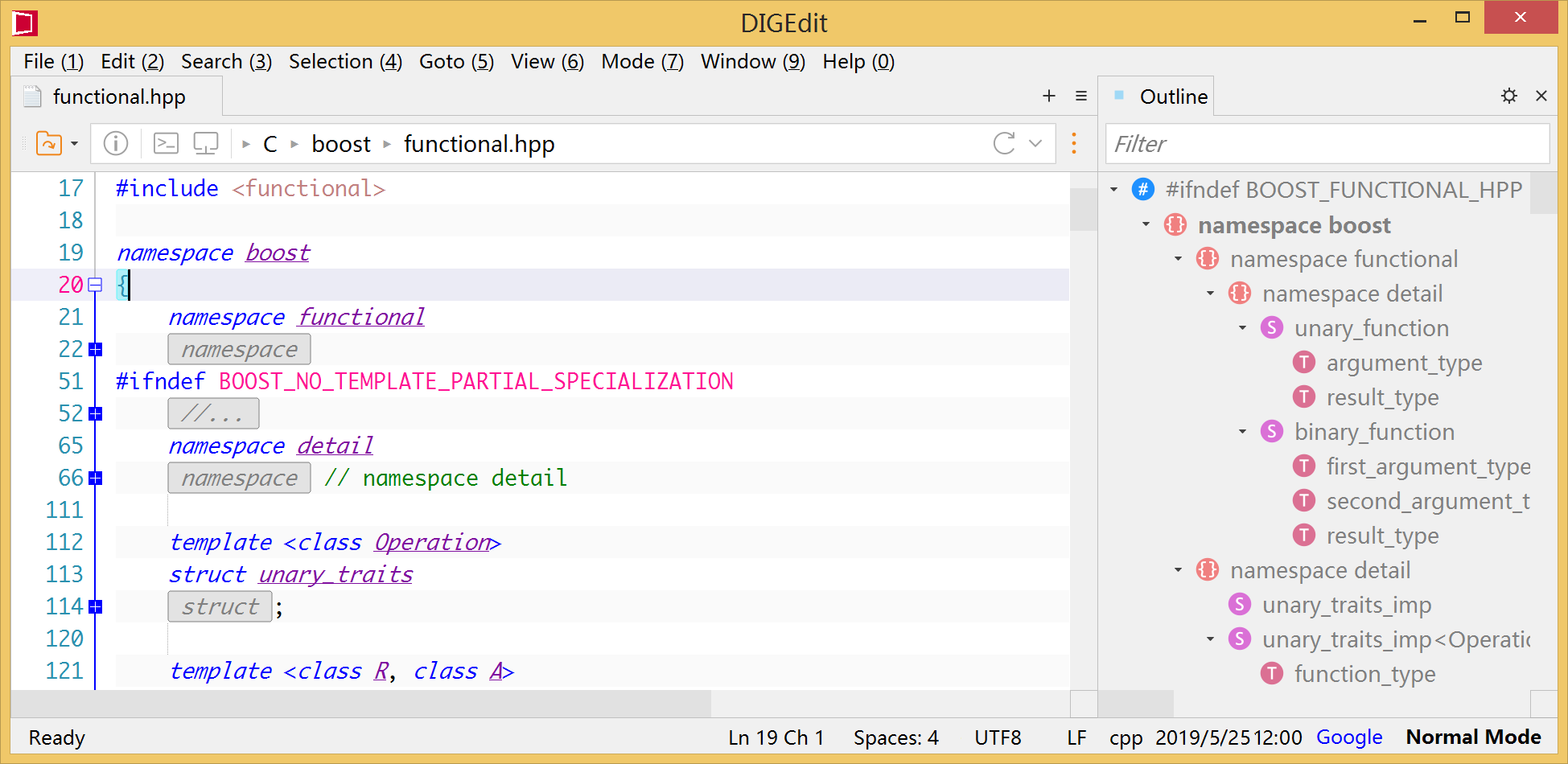This screenshot has height=764, width=1568.
Task: Open the orange vertical dots menu
Action: pos(1074,143)
